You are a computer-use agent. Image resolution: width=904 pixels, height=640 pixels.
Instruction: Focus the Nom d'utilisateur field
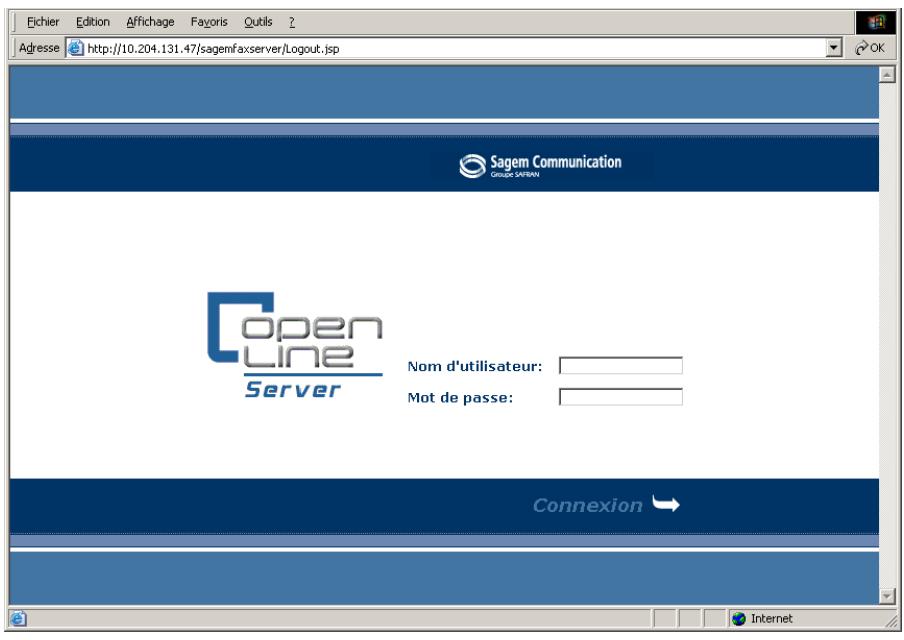[621, 366]
